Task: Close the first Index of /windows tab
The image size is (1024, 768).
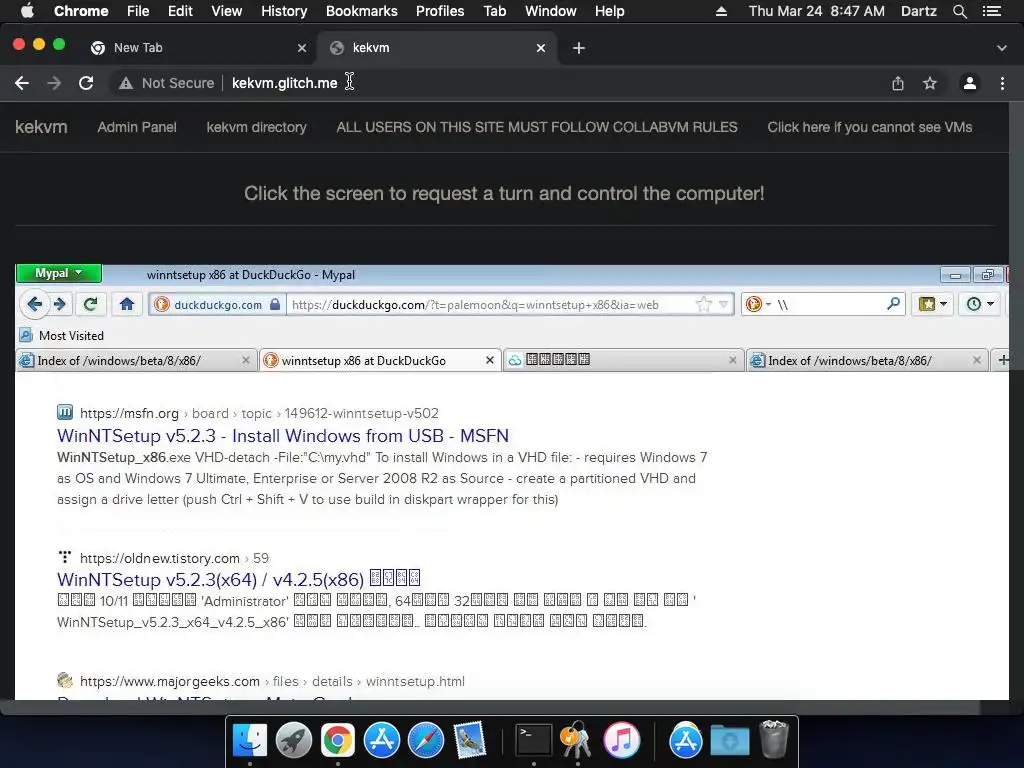Action: tap(246, 360)
